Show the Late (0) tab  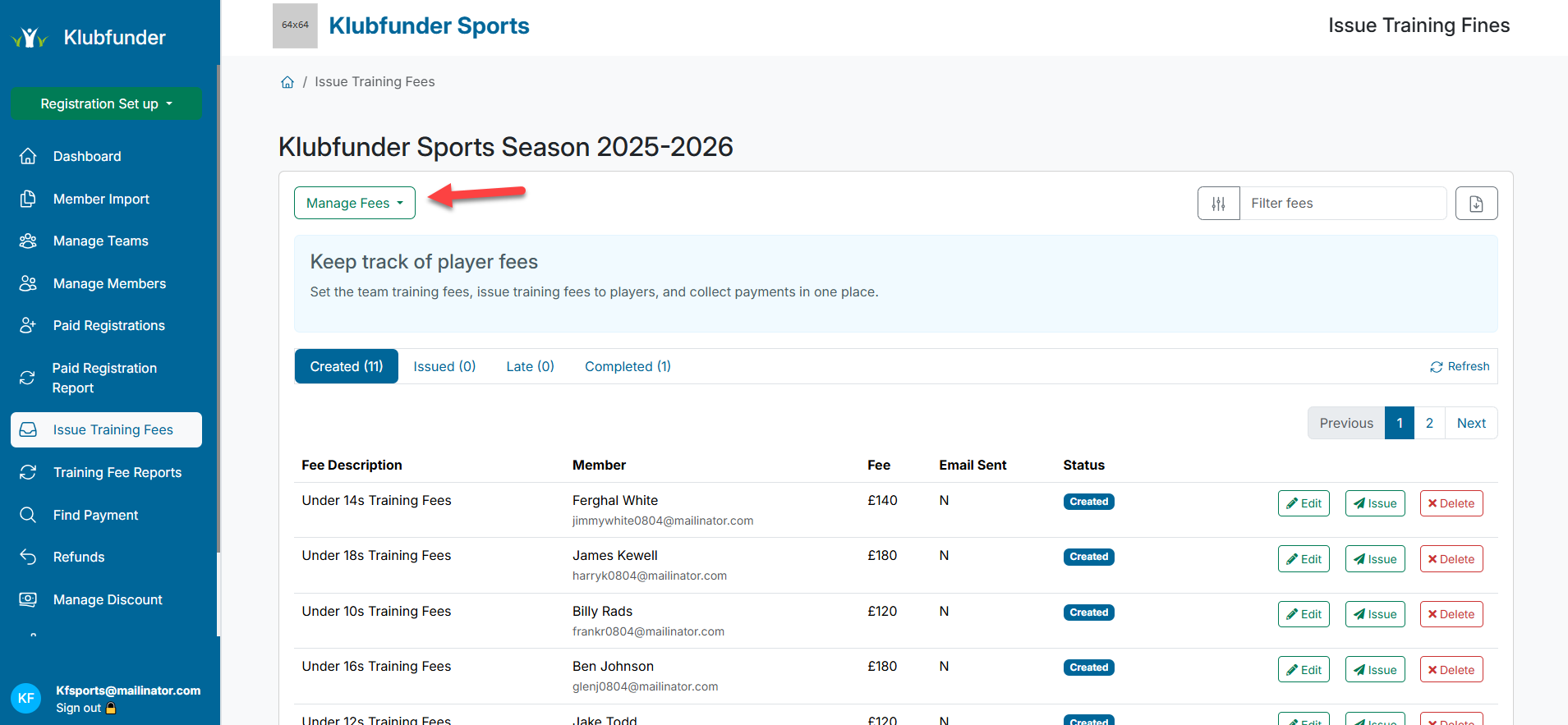point(530,366)
